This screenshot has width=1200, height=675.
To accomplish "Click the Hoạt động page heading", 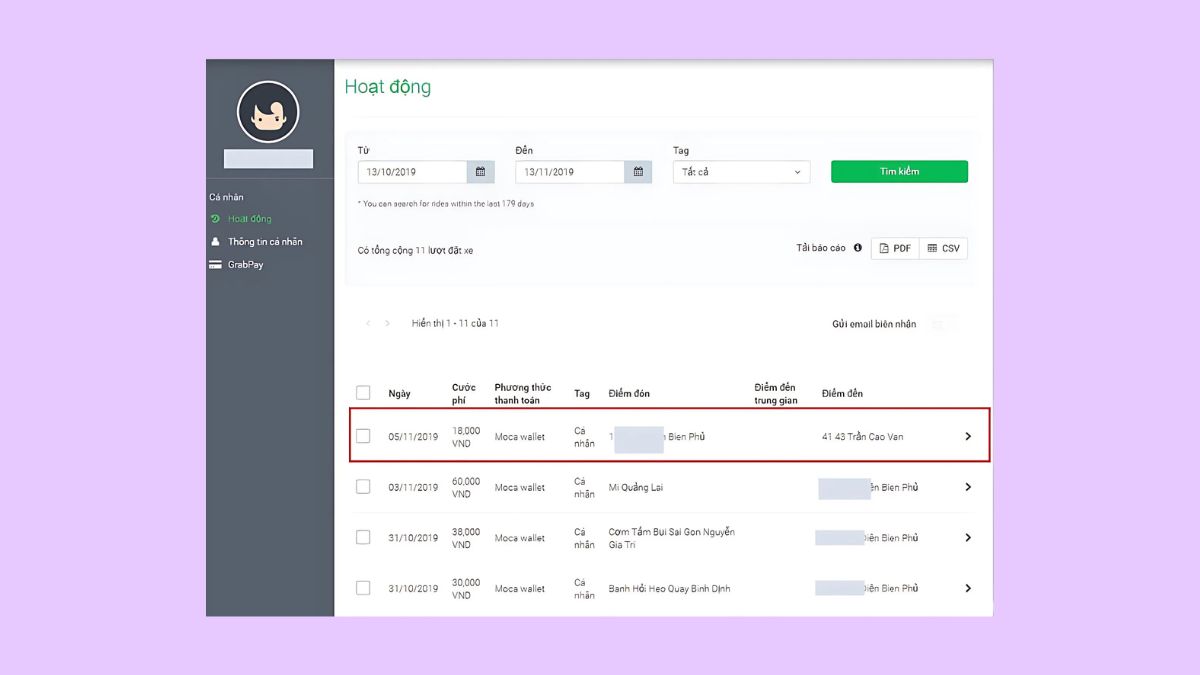I will tap(388, 87).
